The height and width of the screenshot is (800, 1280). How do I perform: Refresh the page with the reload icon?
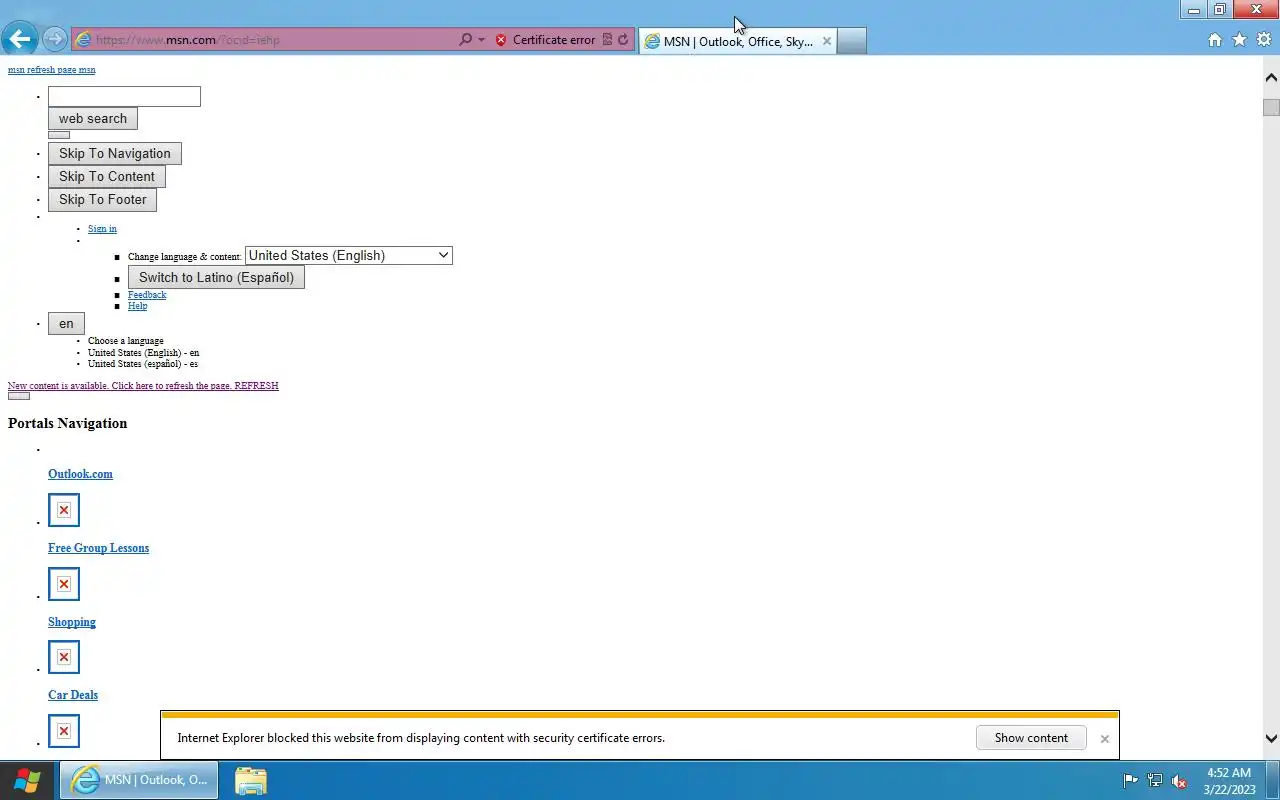pos(623,40)
